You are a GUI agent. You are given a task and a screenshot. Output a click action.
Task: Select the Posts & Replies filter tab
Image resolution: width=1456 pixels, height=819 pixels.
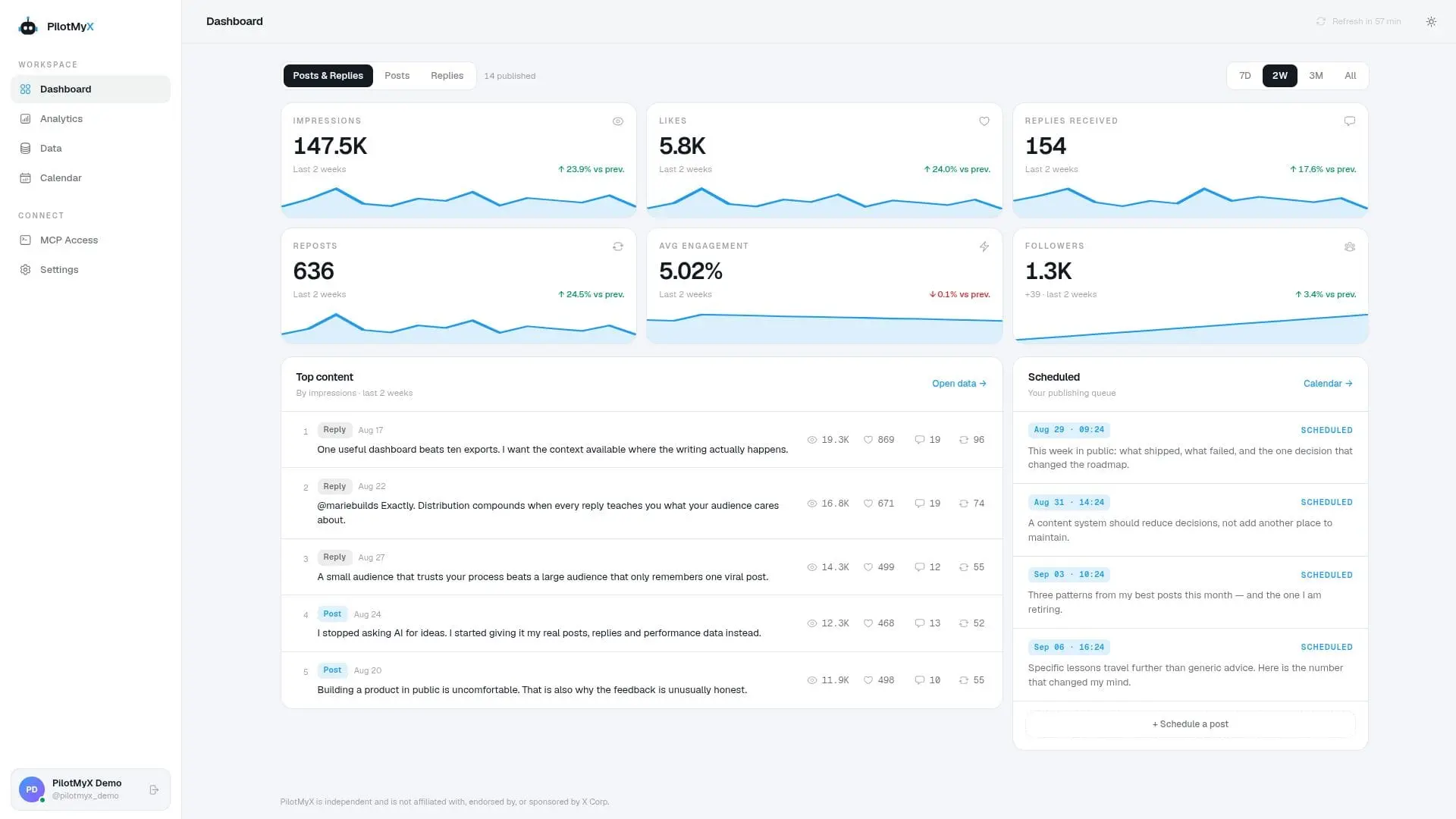pyautogui.click(x=328, y=76)
